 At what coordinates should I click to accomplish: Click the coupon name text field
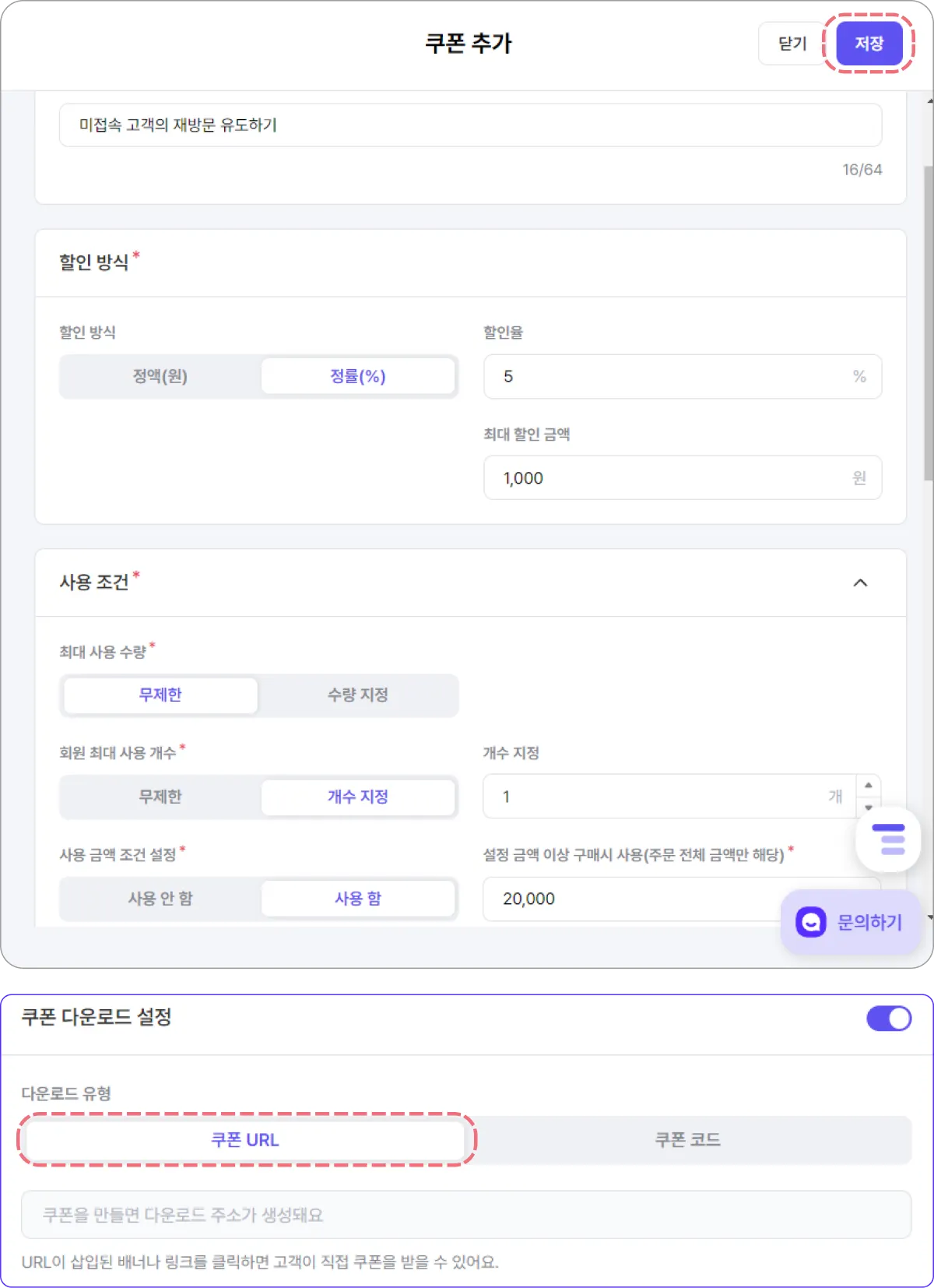point(470,125)
